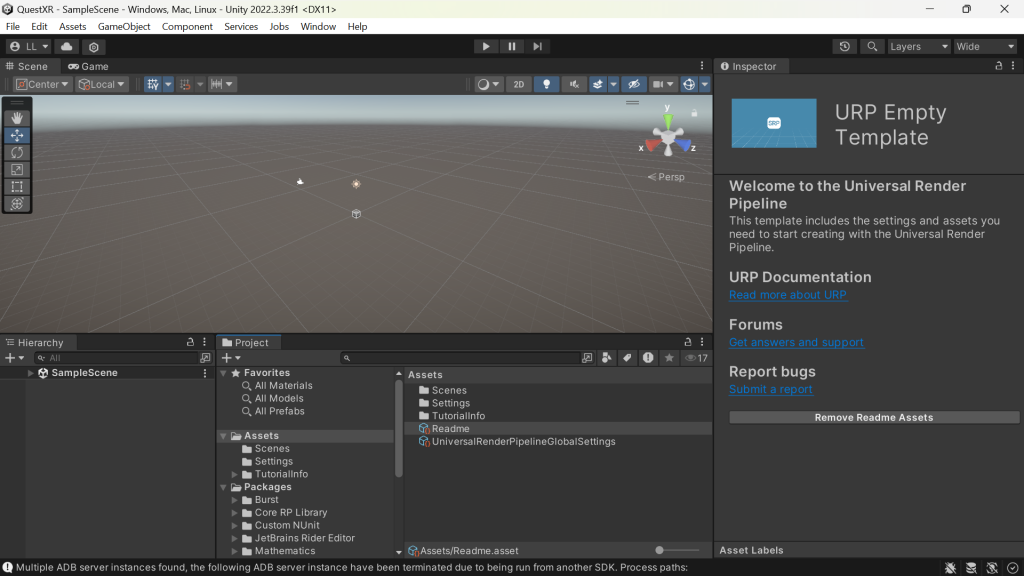Screen dimensions: 1024x576
Task: Open the LL account dropdown
Action: tap(29, 46)
